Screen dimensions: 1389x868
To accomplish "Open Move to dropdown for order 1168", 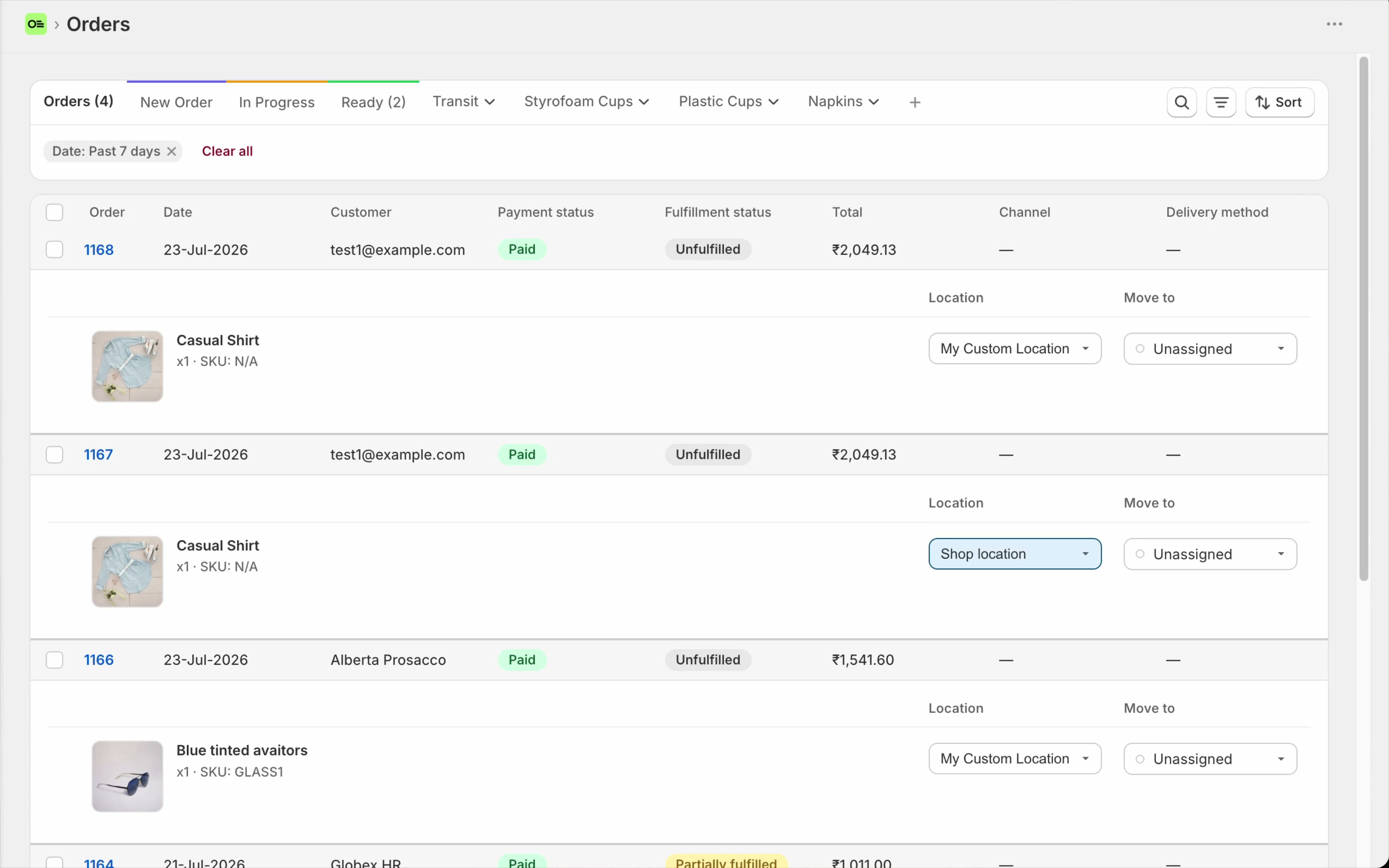I will point(1210,348).
